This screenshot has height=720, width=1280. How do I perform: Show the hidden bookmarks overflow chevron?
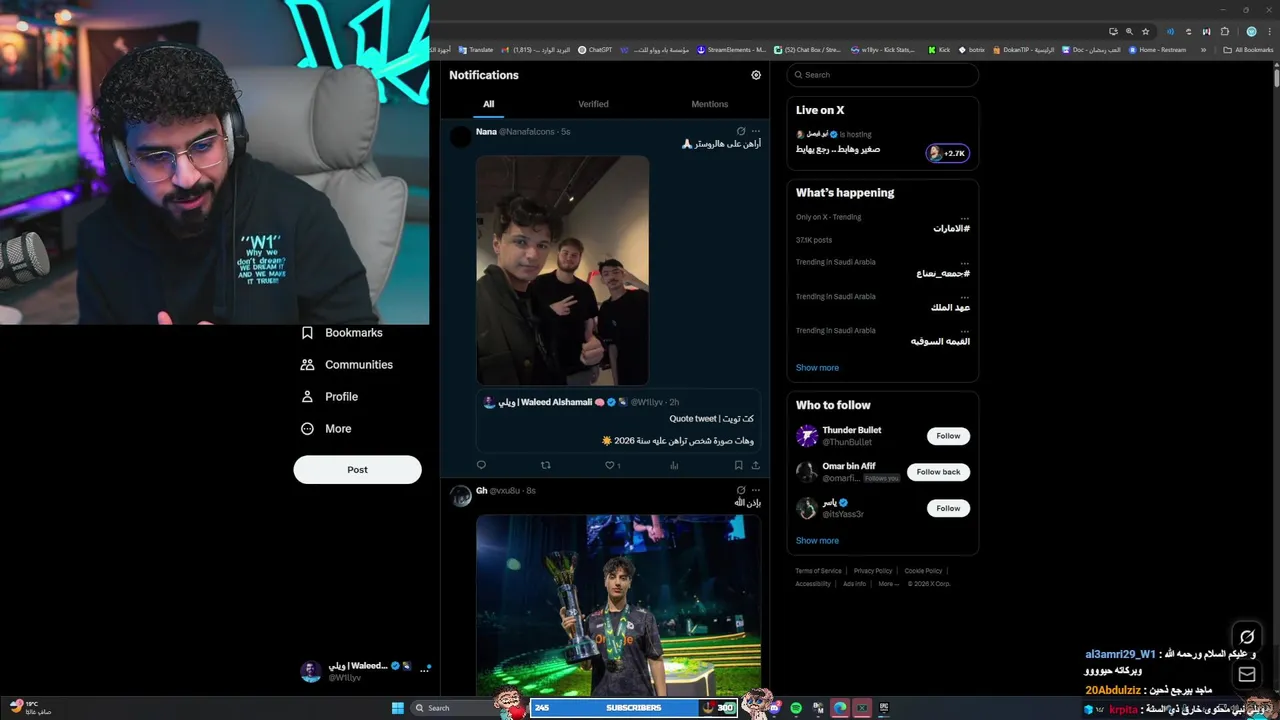click(x=1203, y=50)
